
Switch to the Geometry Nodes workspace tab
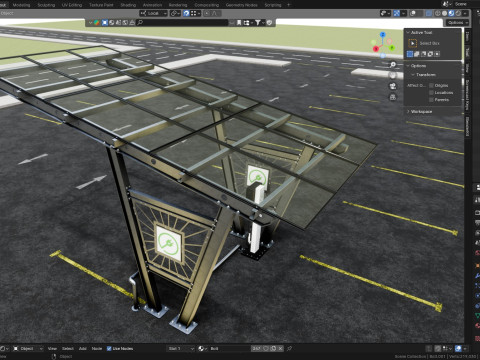pos(242,5)
